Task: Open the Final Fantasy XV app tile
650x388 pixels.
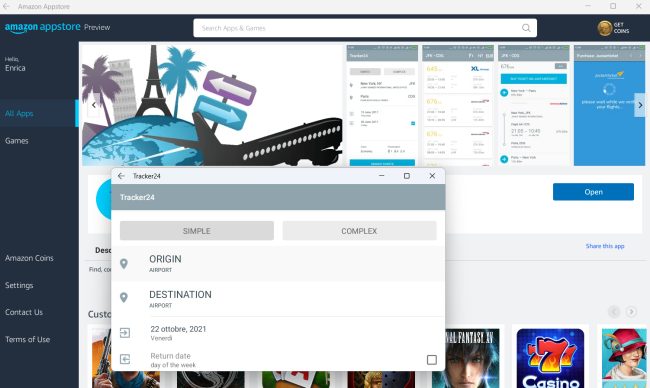Action: point(472,358)
